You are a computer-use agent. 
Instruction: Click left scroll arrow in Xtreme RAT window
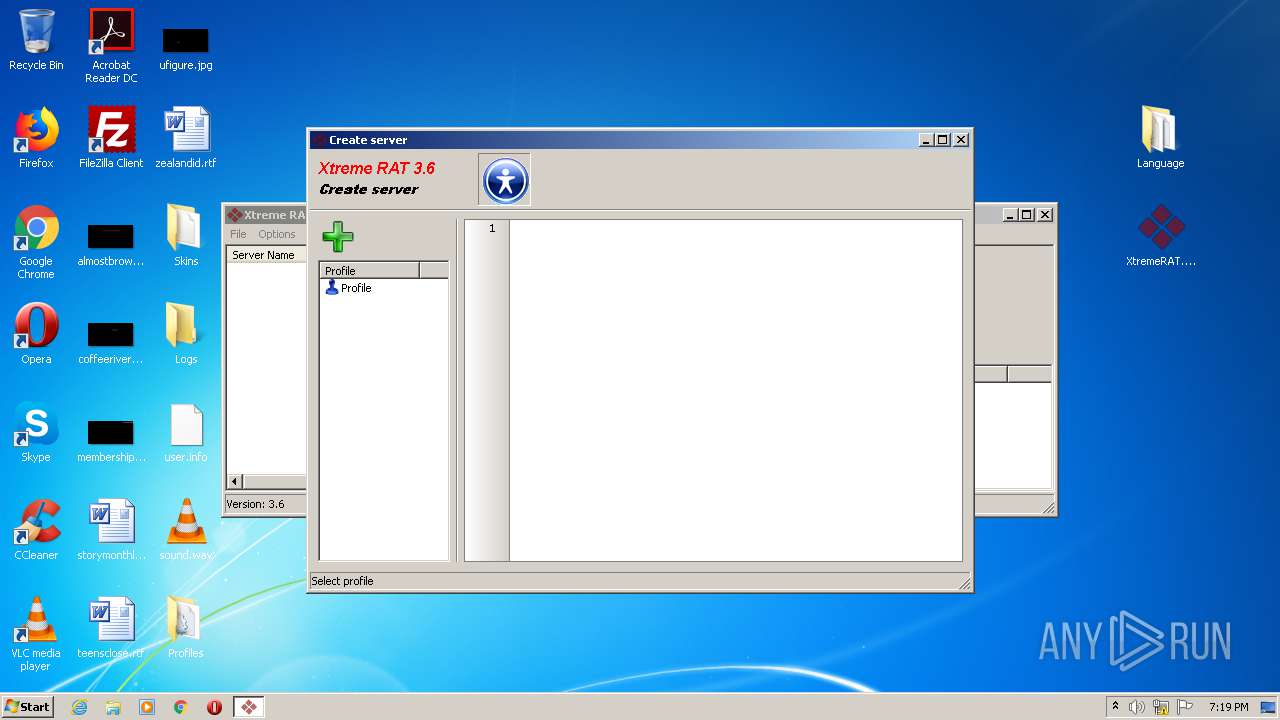point(236,481)
